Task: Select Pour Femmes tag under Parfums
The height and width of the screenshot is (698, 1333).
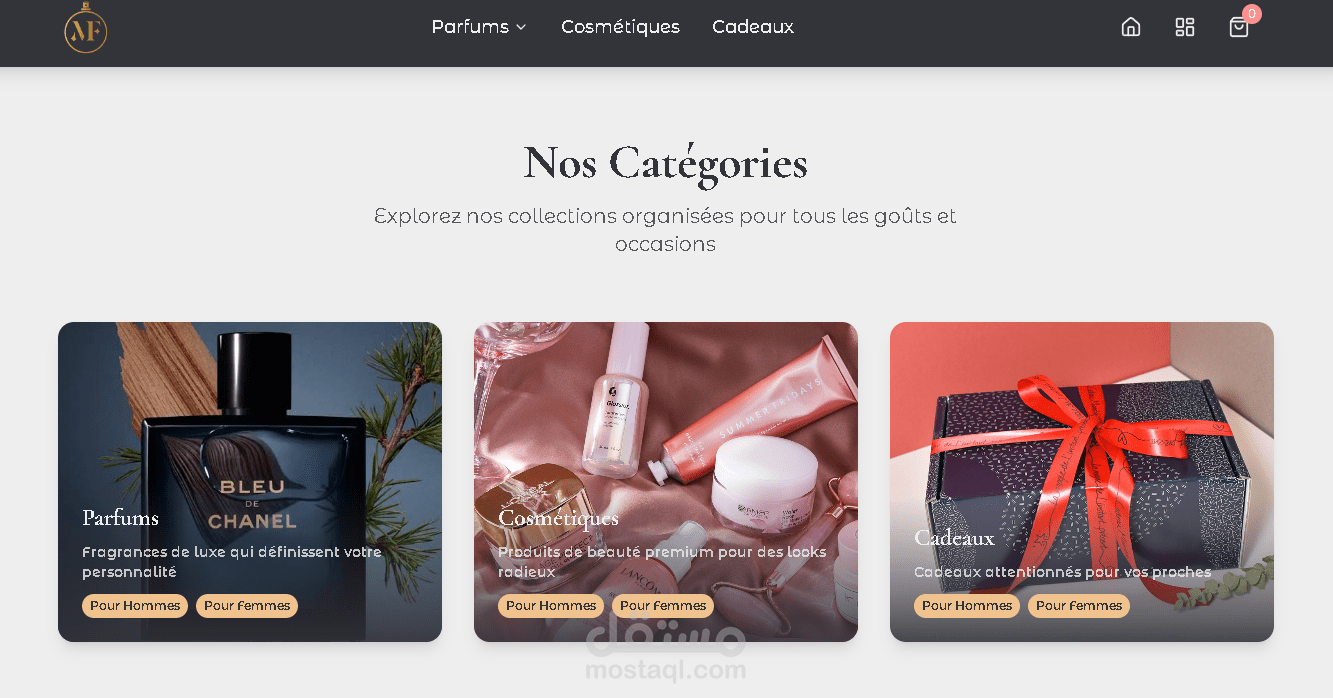Action: (247, 606)
